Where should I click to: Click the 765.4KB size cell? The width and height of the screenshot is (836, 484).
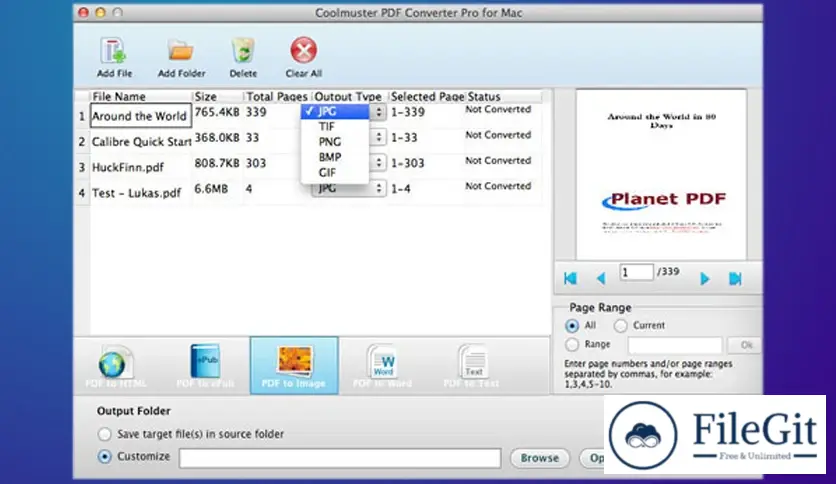[217, 112]
